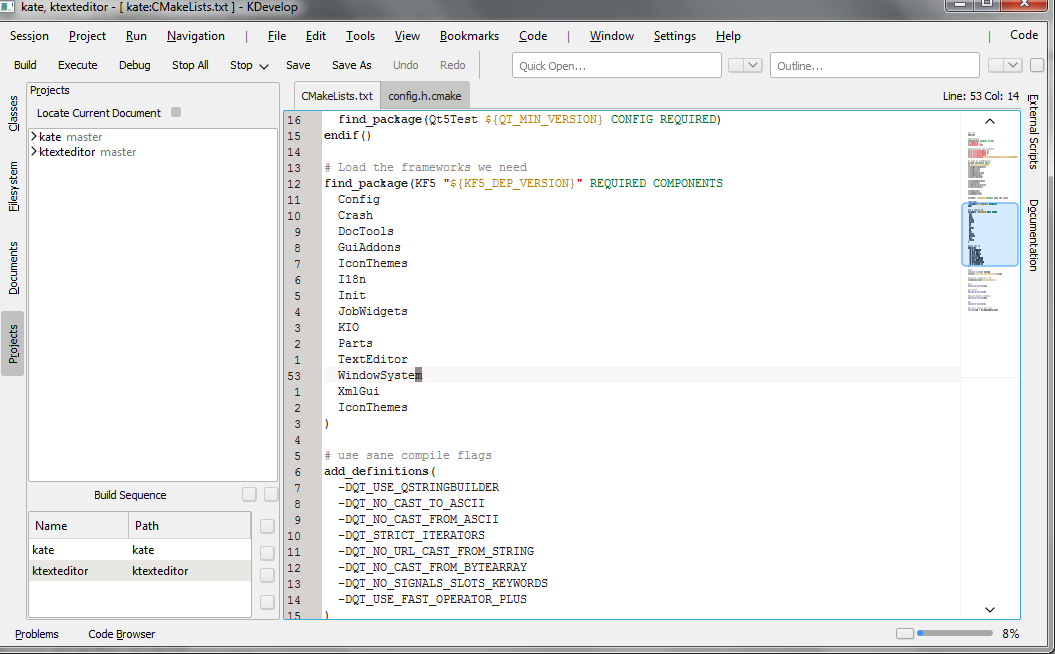Screen dimensions: 1055x654
Task: Click icon button beside the kate build row
Action: point(267,553)
